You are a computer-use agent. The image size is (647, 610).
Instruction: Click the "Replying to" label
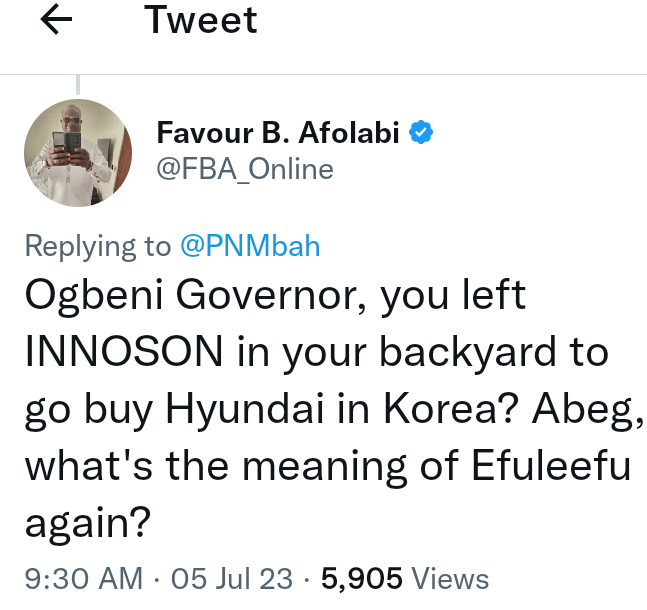(98, 246)
